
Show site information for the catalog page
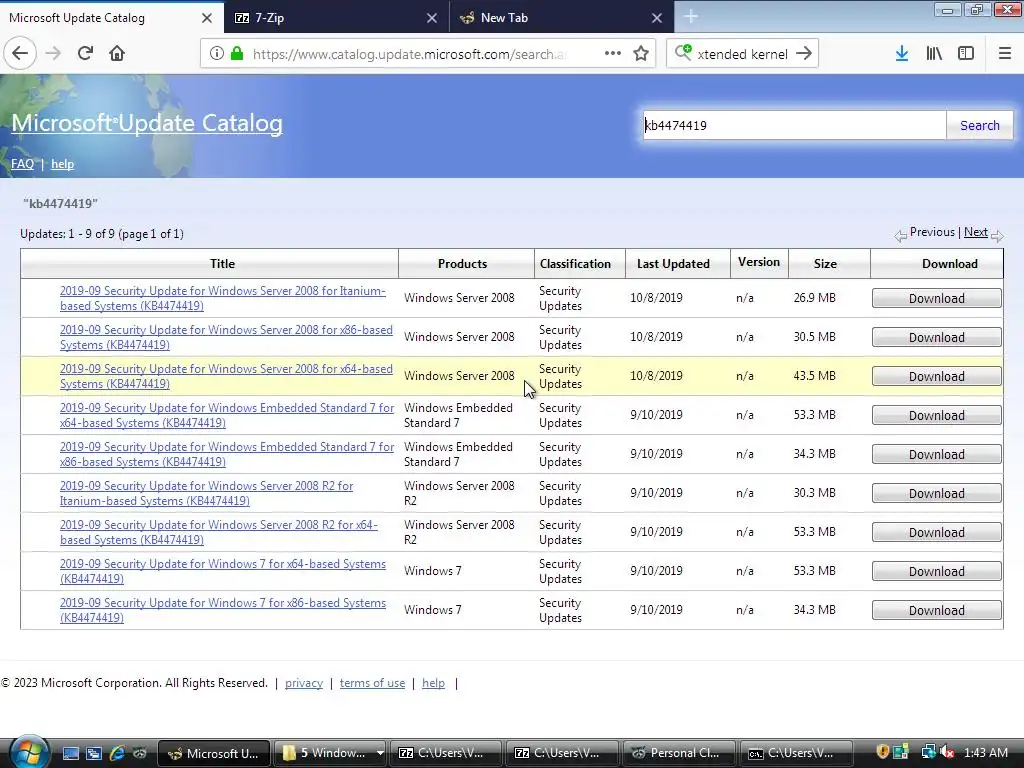pos(217,54)
